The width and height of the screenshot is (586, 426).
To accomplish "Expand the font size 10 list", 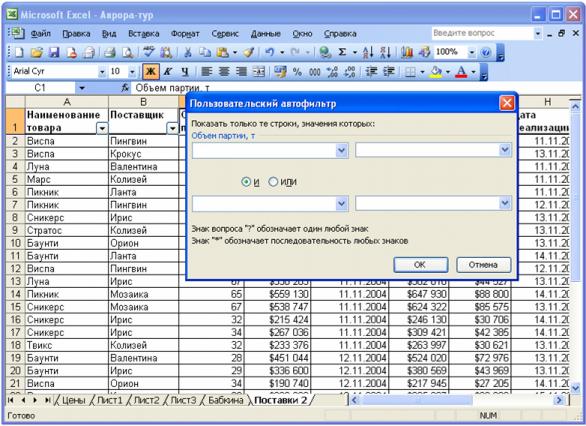I will click(132, 71).
